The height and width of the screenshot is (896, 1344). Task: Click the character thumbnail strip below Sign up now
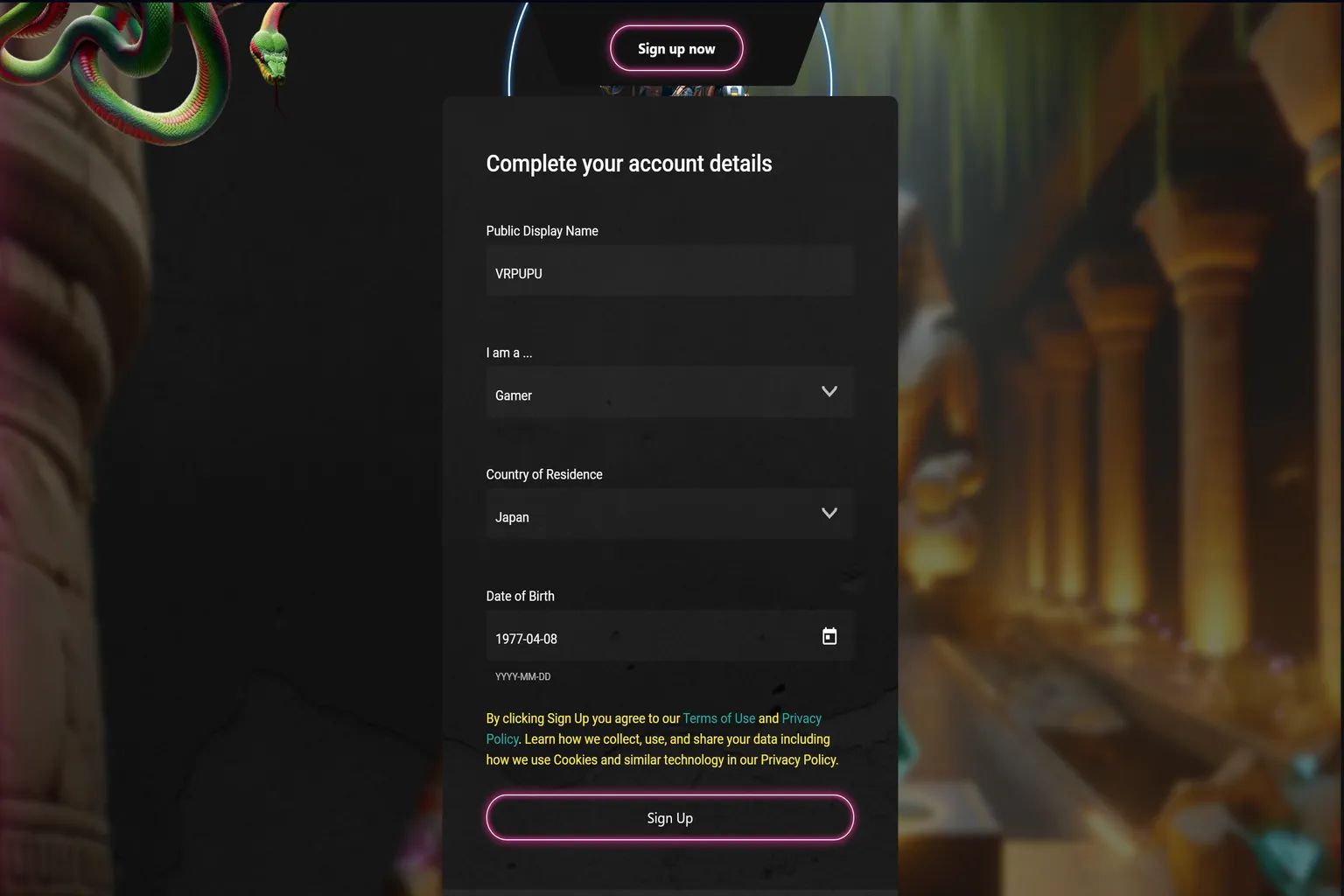pyautogui.click(x=672, y=90)
